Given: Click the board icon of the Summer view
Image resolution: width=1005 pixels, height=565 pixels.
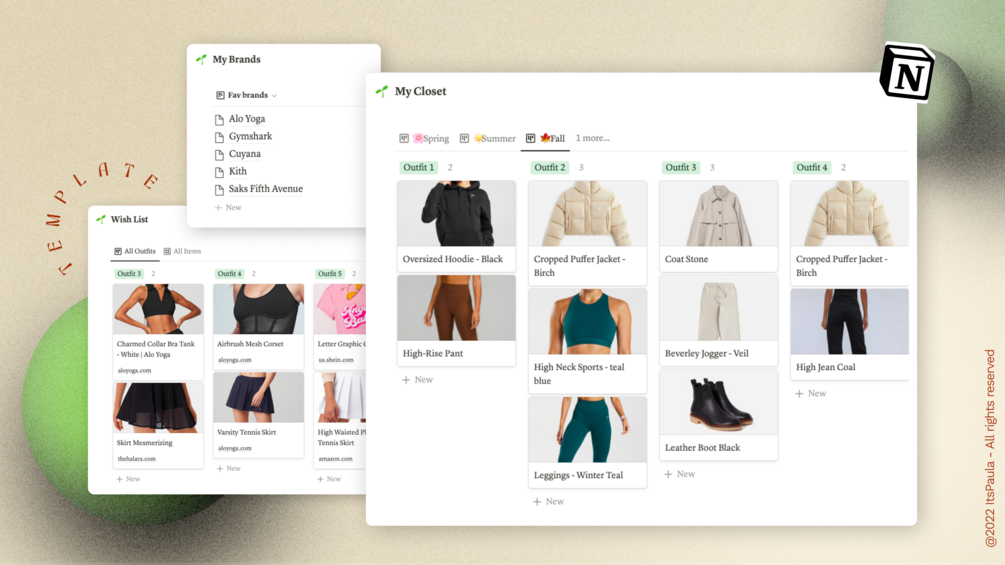Looking at the screenshot, I should tap(464, 138).
